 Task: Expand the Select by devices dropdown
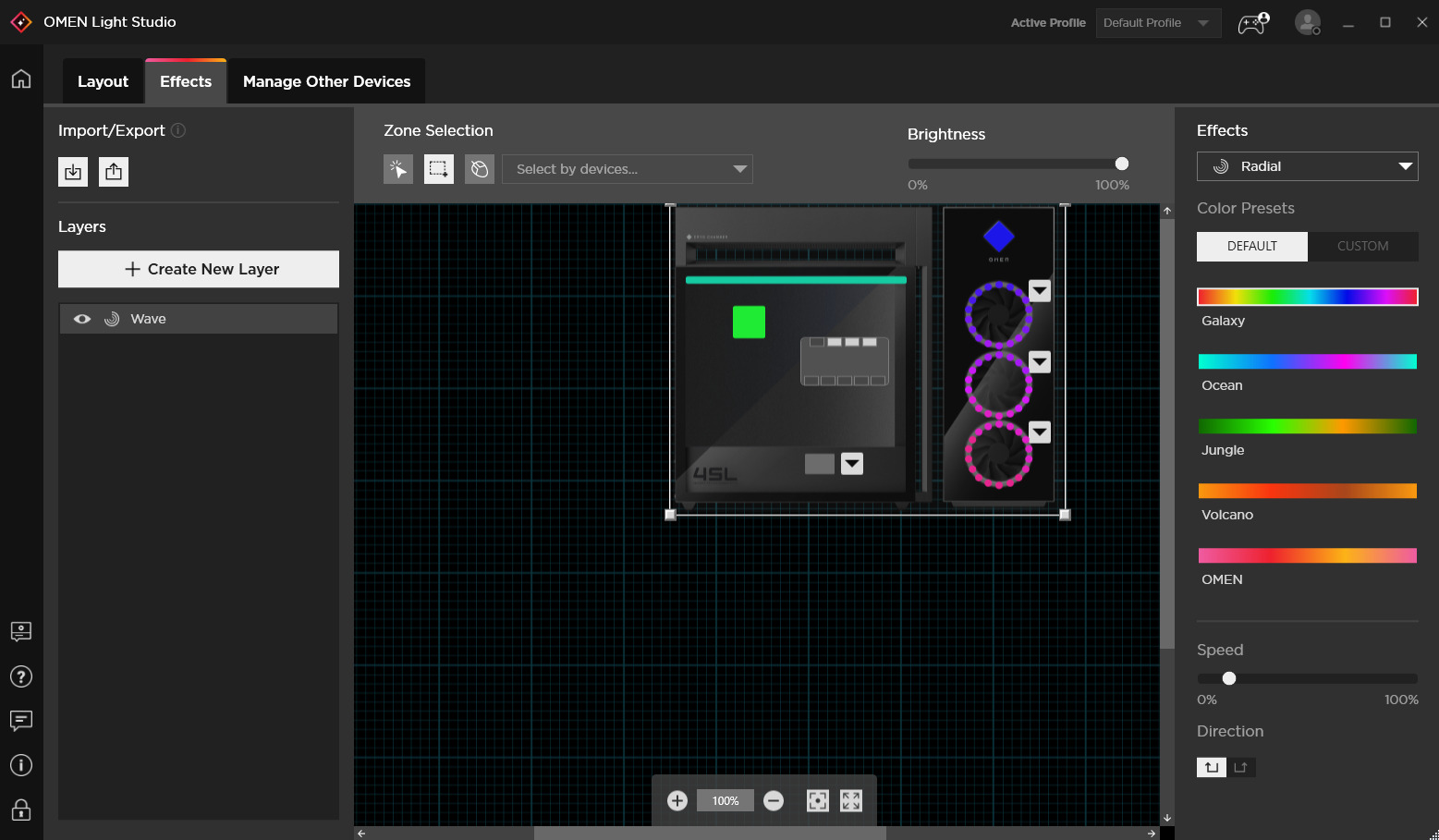click(628, 169)
